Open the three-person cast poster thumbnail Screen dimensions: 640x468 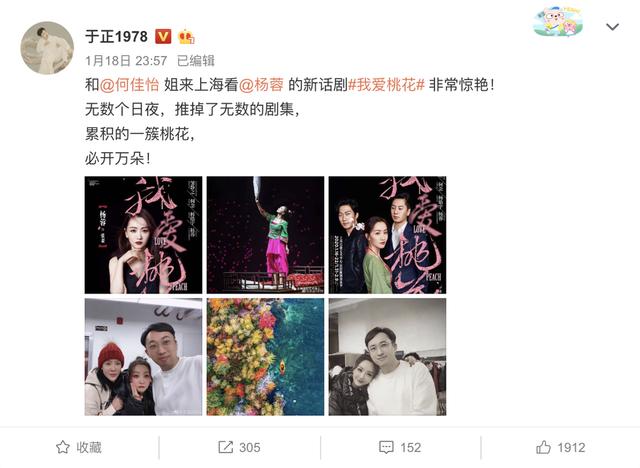pyautogui.click(x=387, y=235)
